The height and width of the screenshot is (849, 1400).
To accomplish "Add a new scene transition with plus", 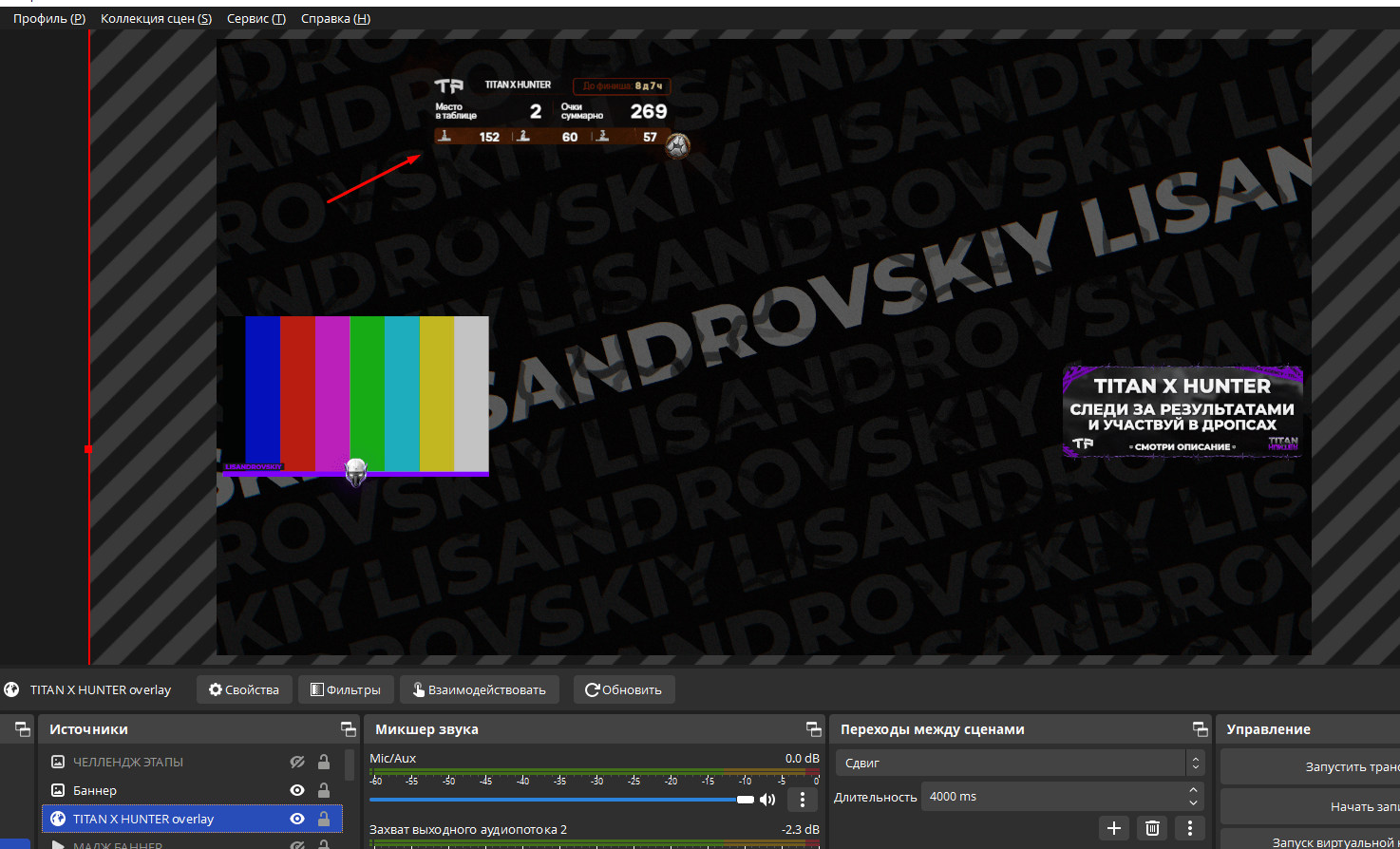I will point(1114,828).
